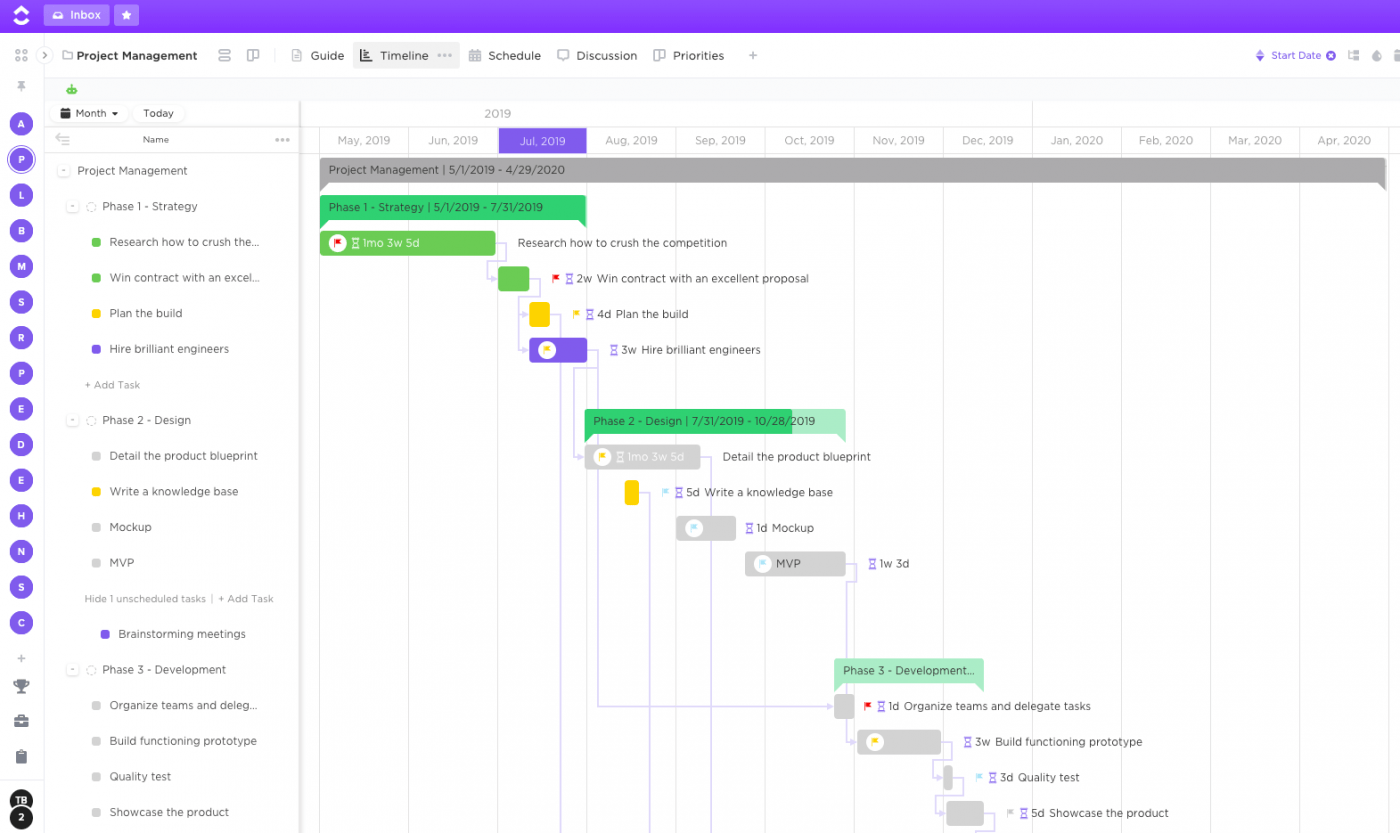Click the green automation bot icon above Month

pyautogui.click(x=70, y=89)
